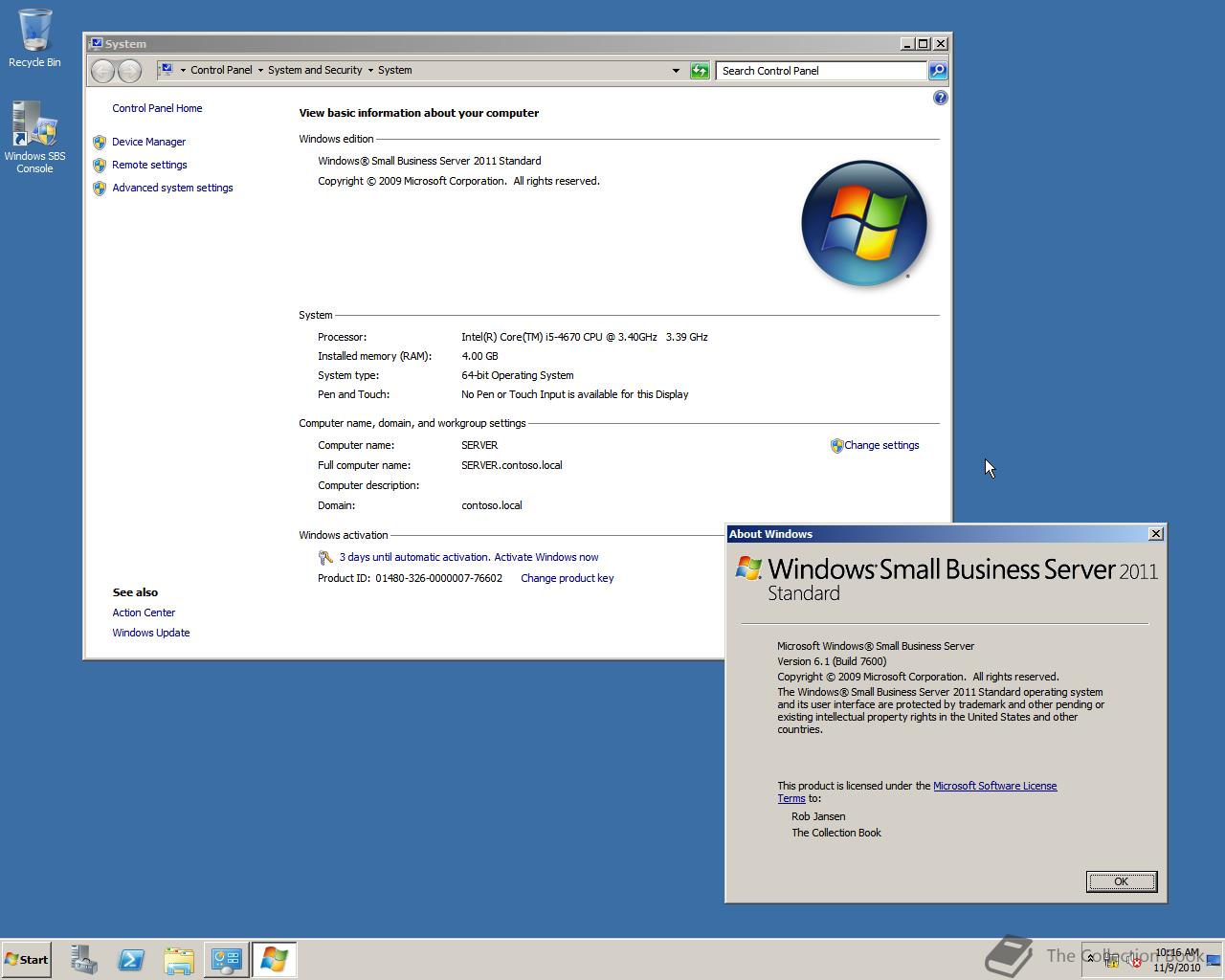1225x980 pixels.
Task: Open Server Manager from the taskbar
Action: pos(83,960)
